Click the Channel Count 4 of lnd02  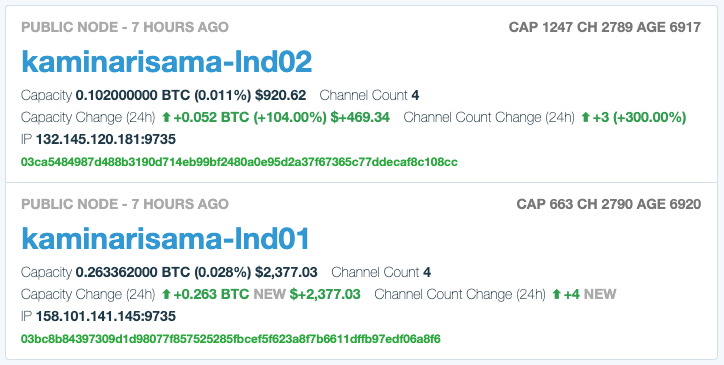tap(369, 96)
